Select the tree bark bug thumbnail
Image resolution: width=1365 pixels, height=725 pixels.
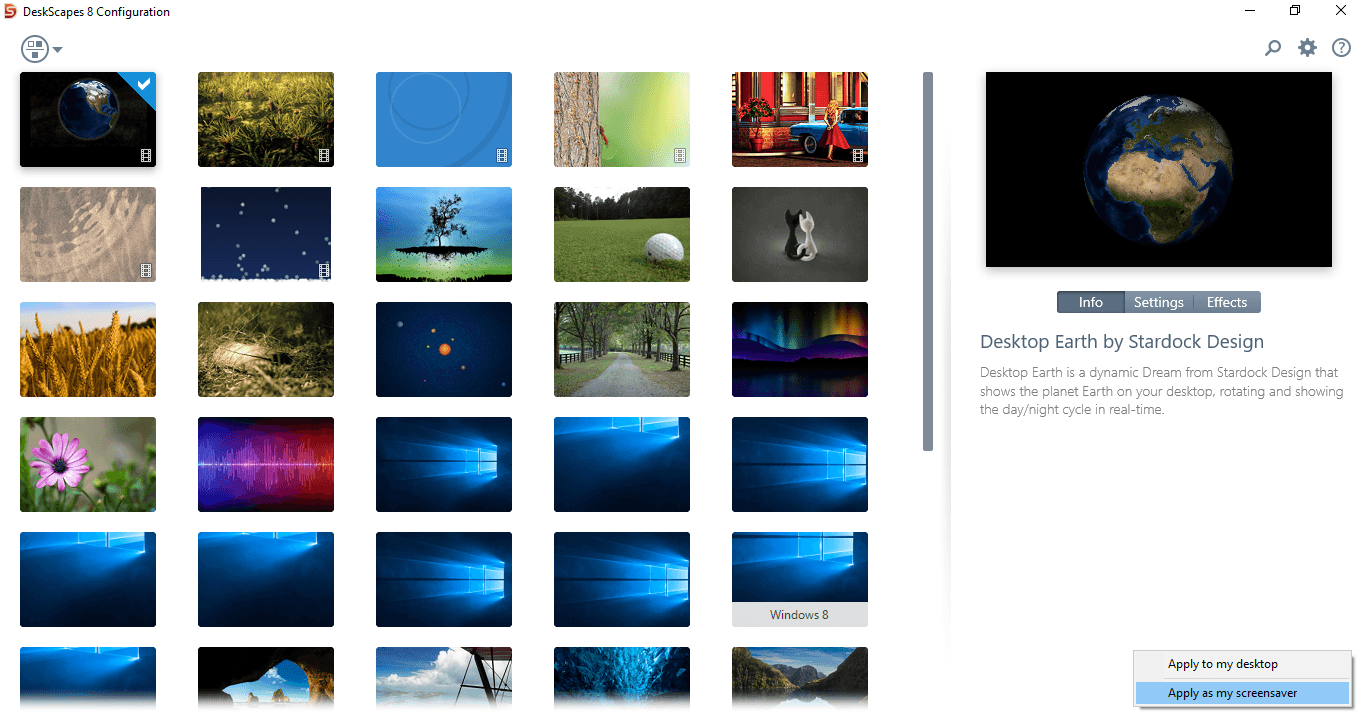coord(622,119)
